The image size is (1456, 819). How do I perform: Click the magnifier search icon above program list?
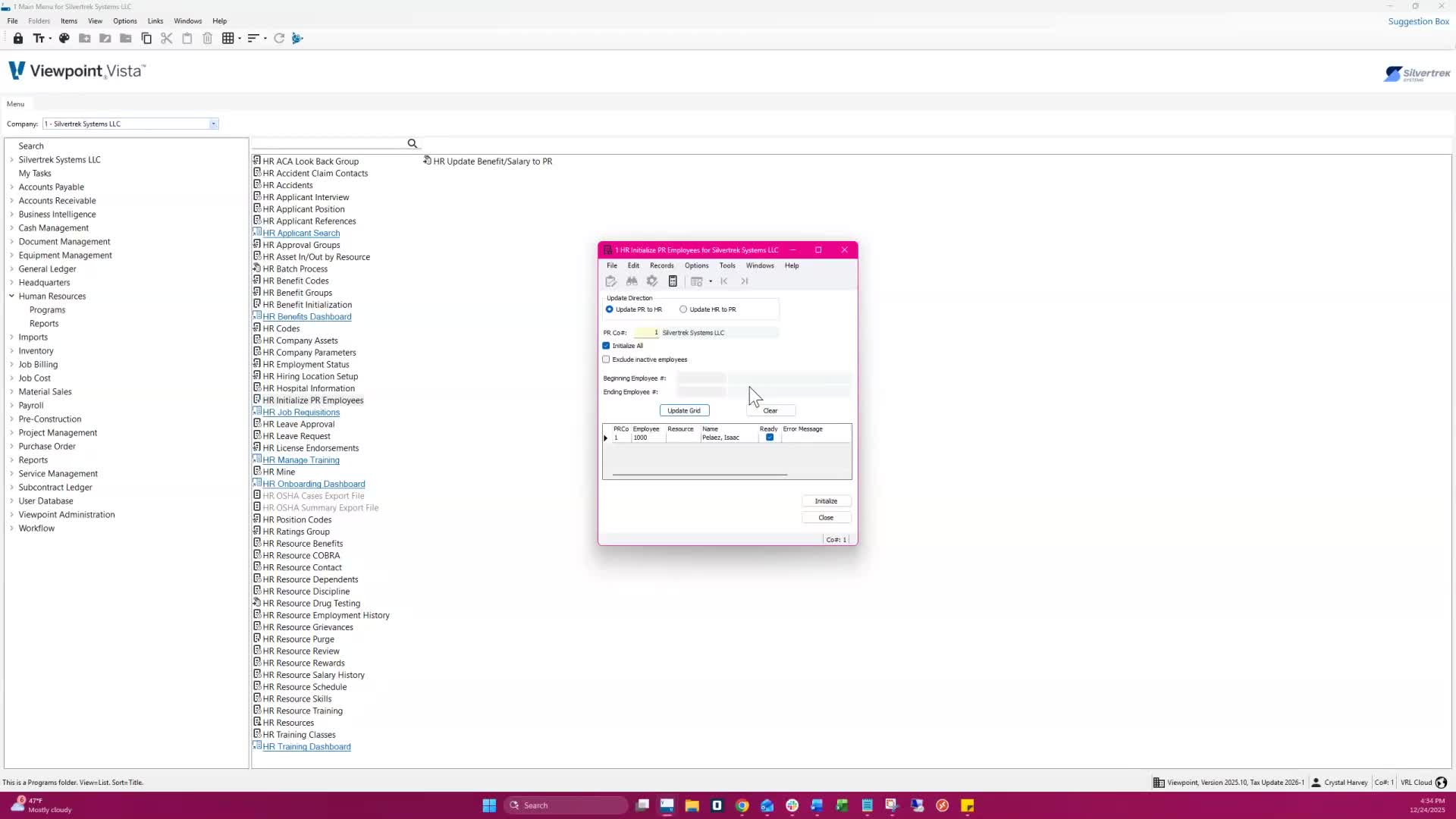[x=413, y=144]
